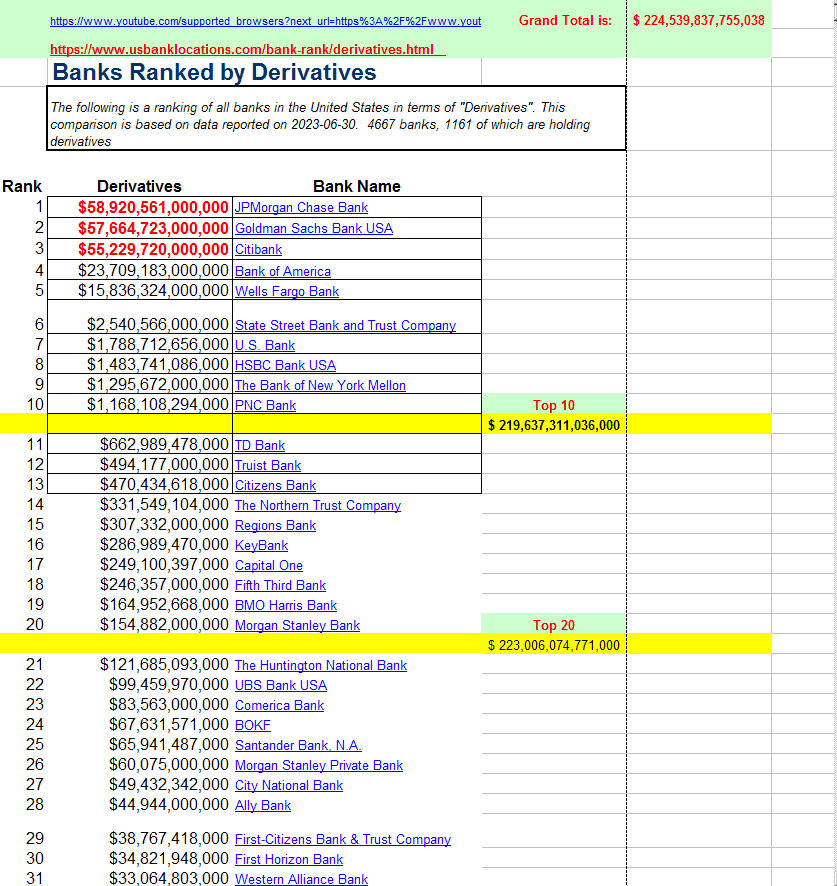Click the Citibank link
The width and height of the screenshot is (837, 886).
click(258, 250)
